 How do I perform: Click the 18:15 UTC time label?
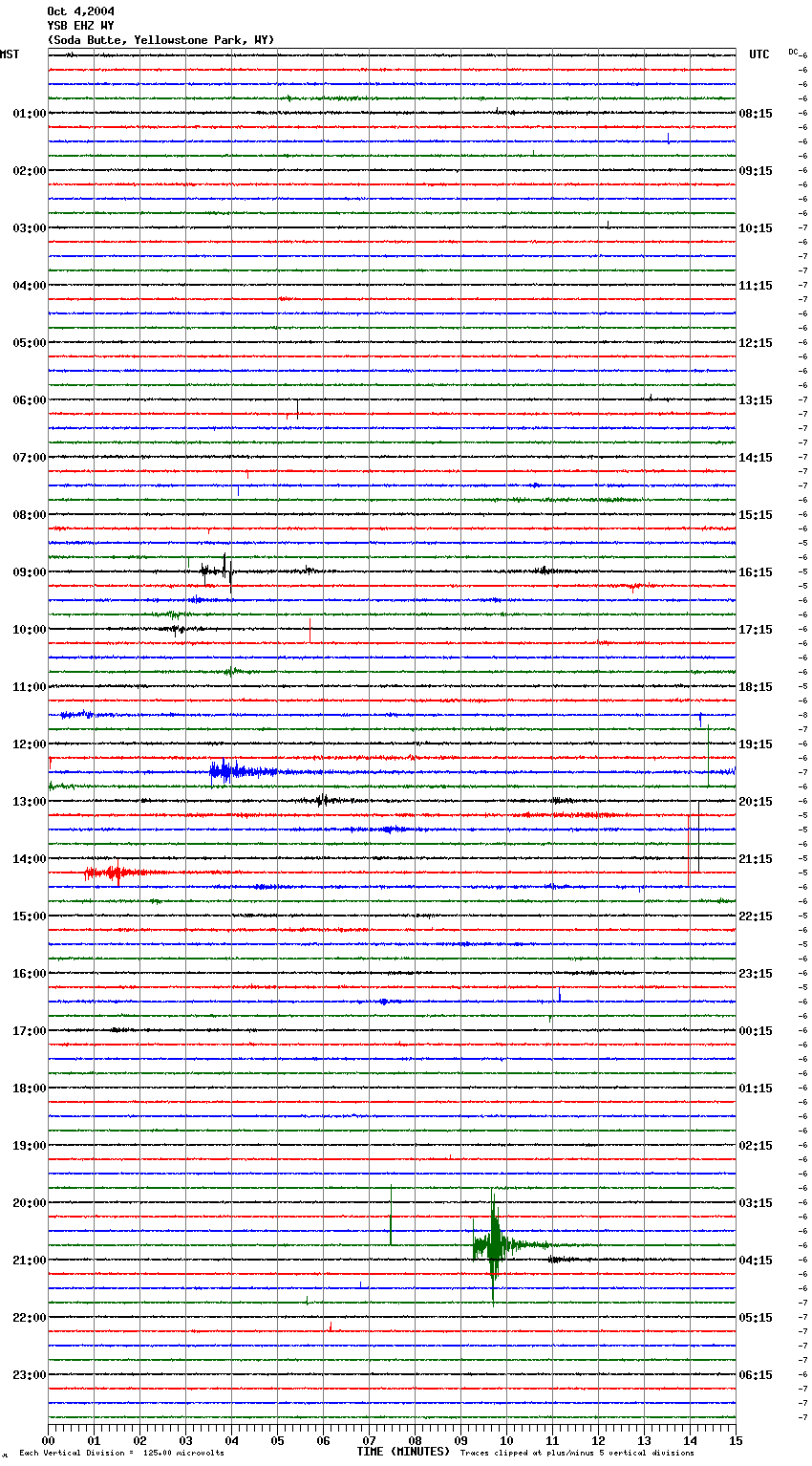pos(756,687)
